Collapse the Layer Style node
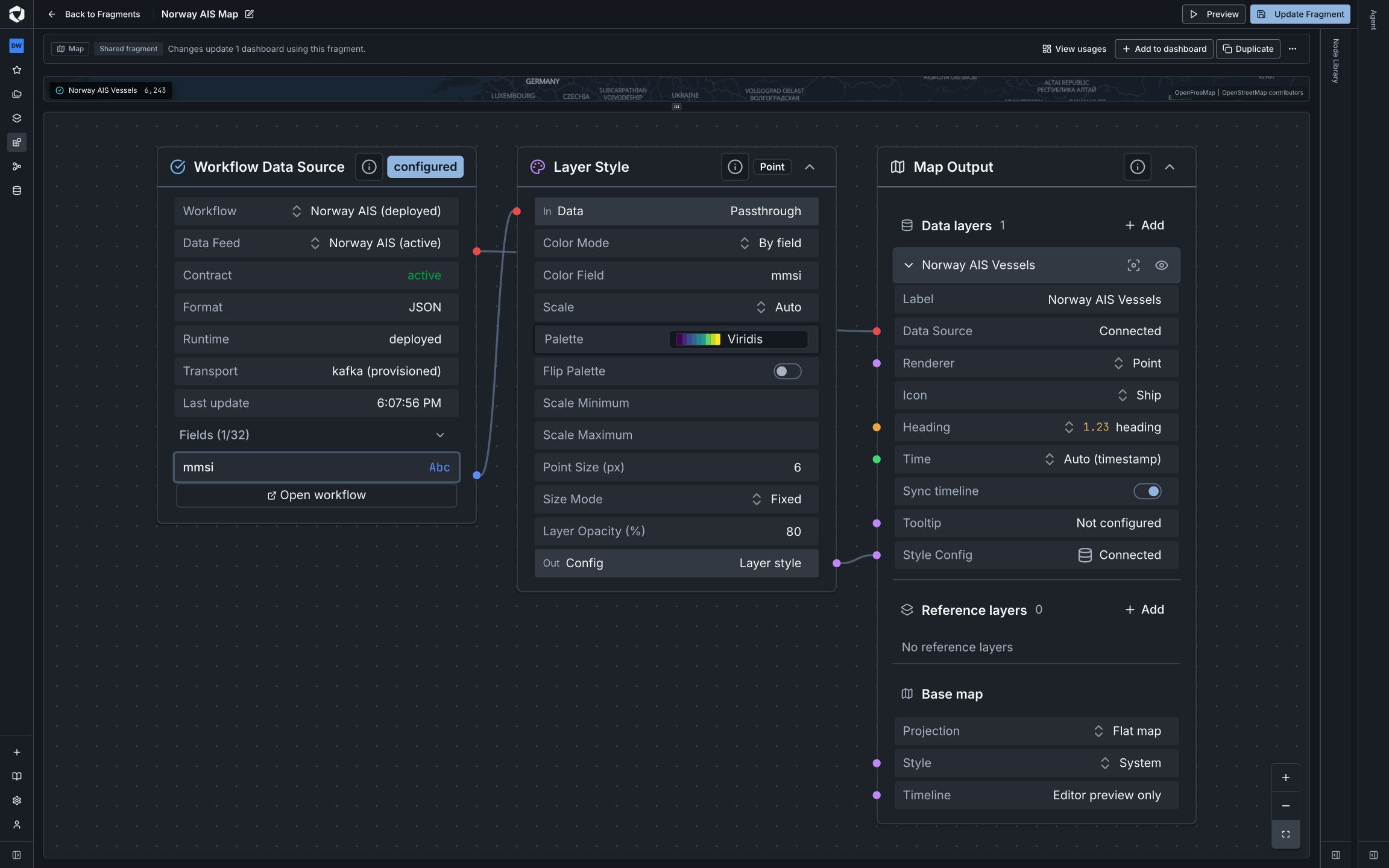This screenshot has width=1389, height=868. click(x=810, y=167)
